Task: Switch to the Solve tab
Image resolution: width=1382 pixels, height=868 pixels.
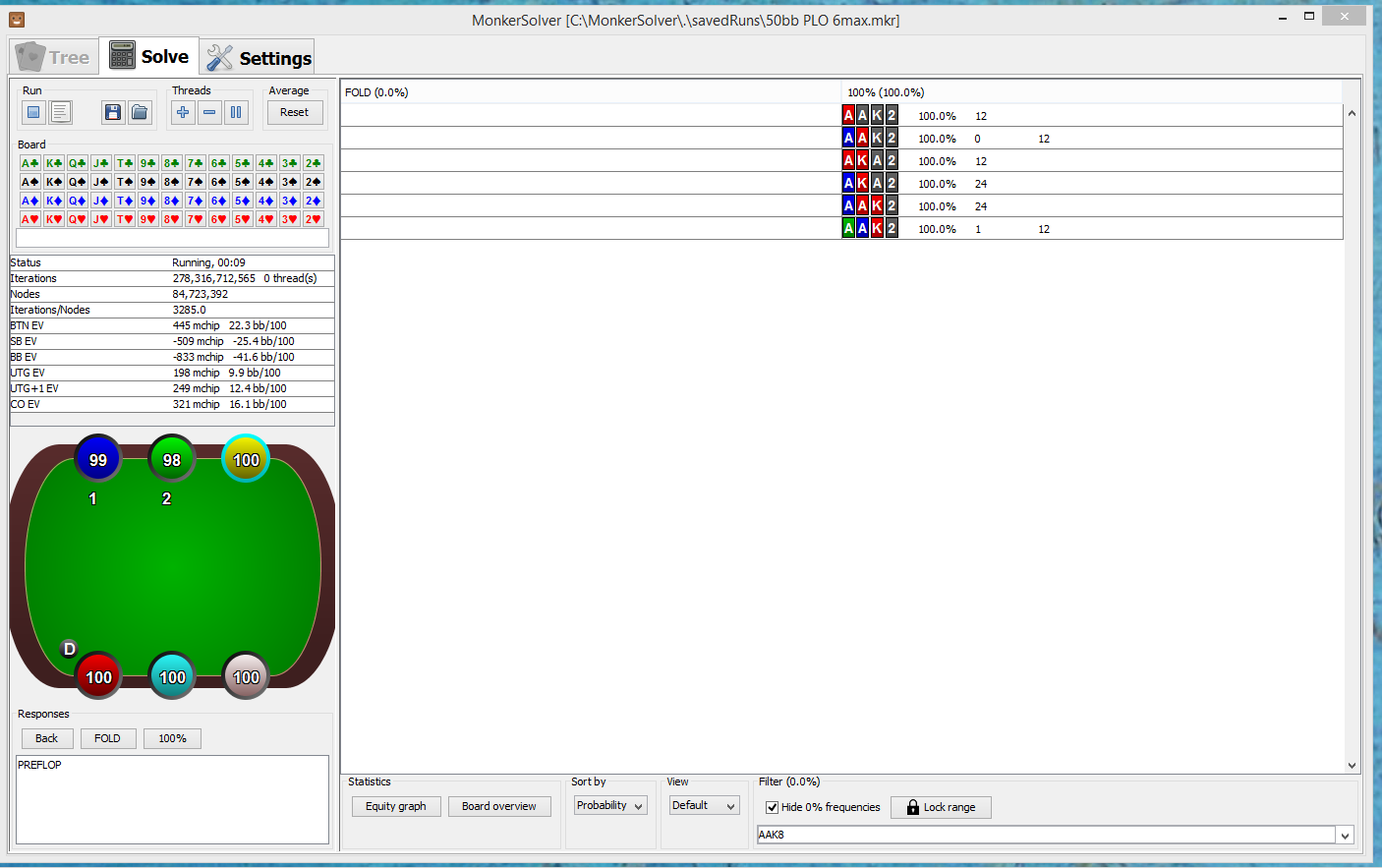Action: 149,56
